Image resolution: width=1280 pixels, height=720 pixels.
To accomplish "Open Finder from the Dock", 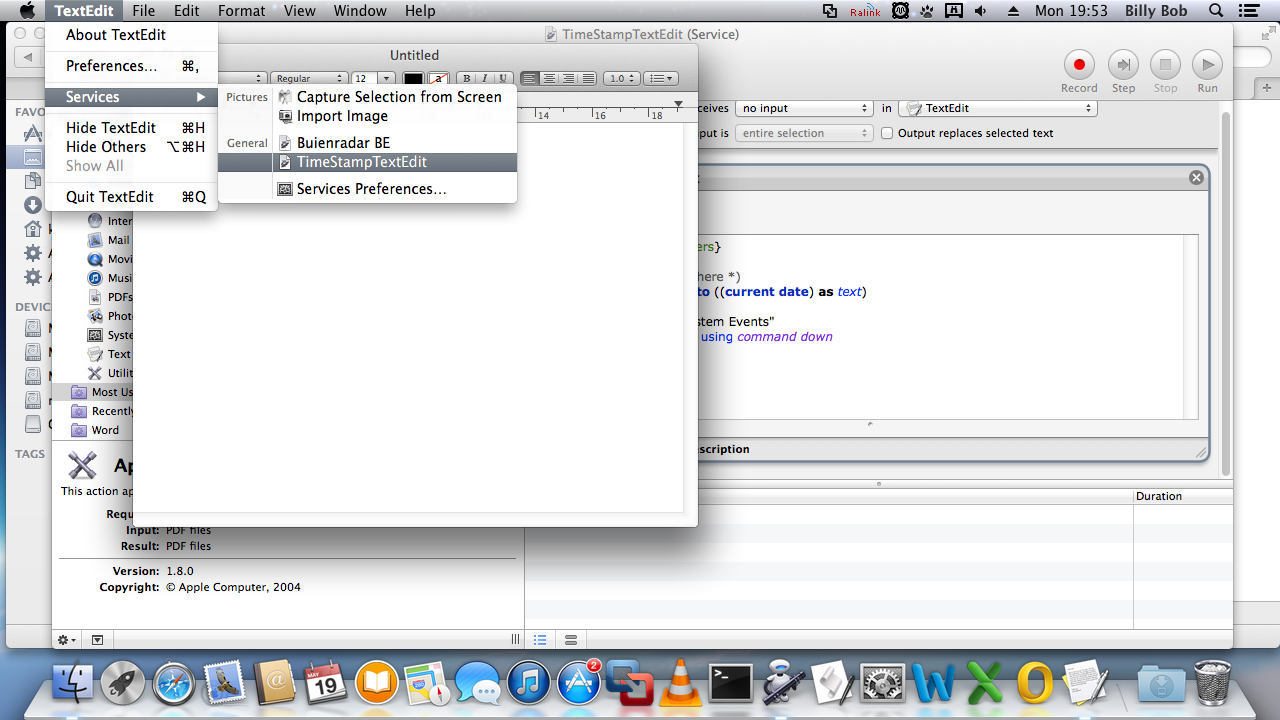I will coord(72,685).
